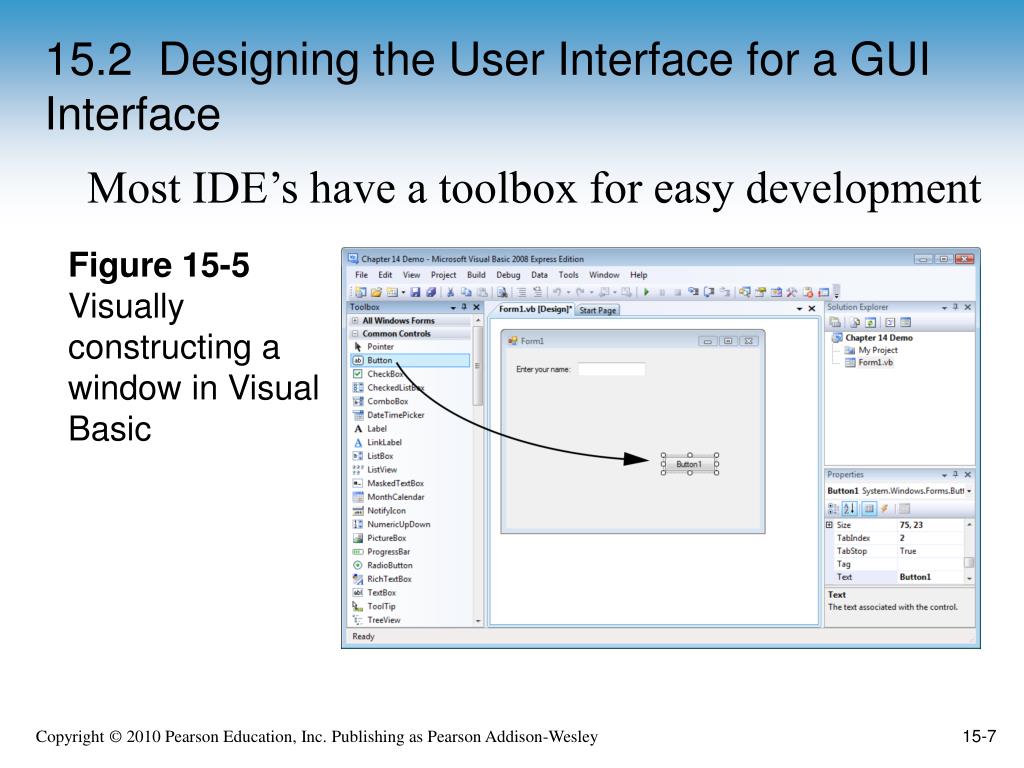Select the Pointer tool in Toolbox
Viewport: 1024px width, 768px height.
point(409,347)
